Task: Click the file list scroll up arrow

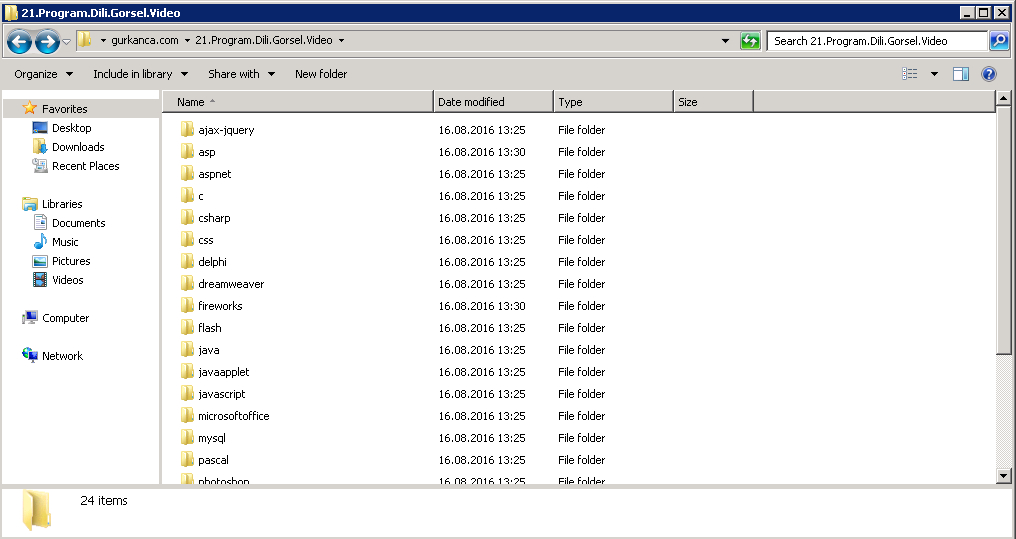Action: point(1003,98)
